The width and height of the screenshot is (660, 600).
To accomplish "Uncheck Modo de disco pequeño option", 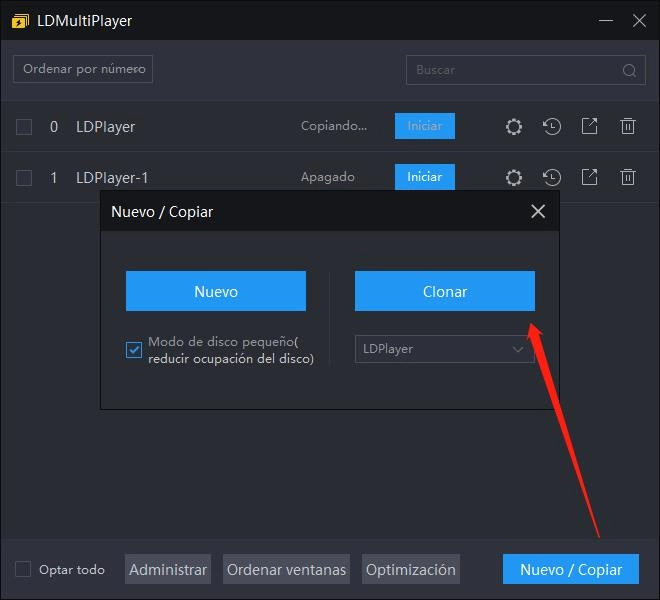I will pos(134,349).
